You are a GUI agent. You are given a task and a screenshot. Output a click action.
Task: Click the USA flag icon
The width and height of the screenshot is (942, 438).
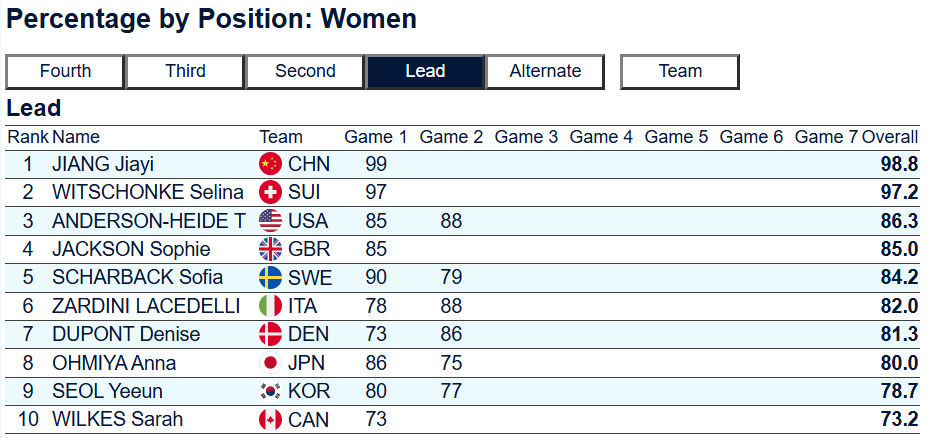[270, 221]
